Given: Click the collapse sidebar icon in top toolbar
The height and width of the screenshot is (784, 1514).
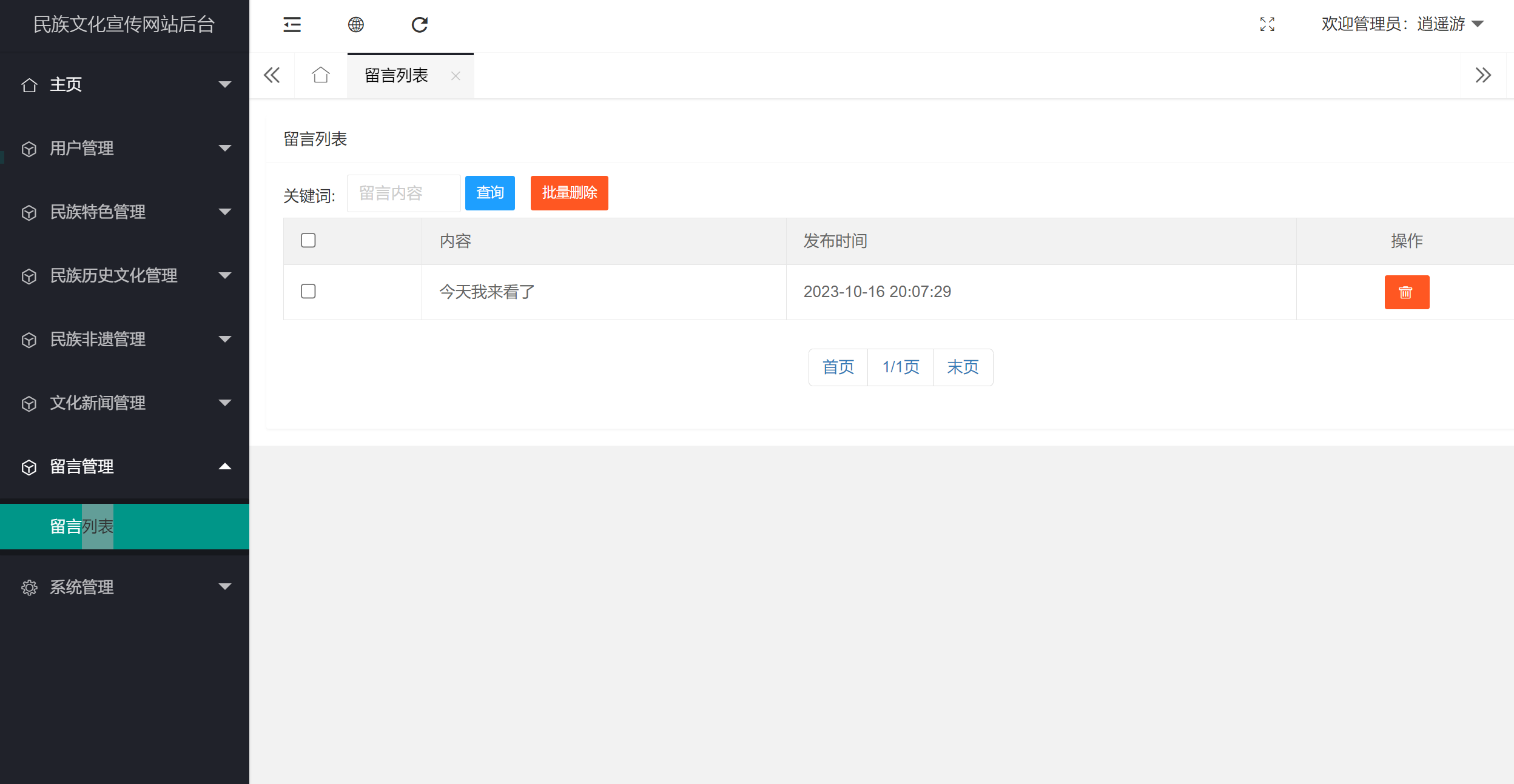Looking at the screenshot, I should [292, 25].
